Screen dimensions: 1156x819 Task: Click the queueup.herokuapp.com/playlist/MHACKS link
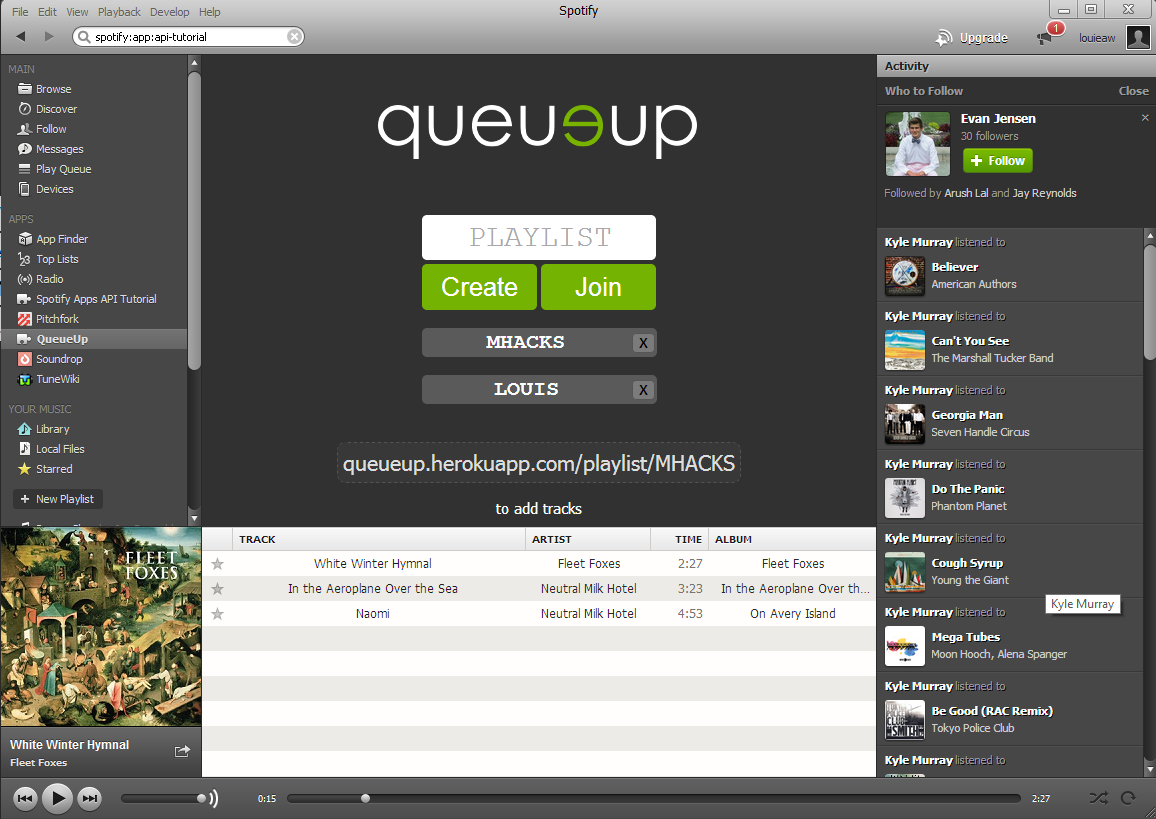coord(539,463)
